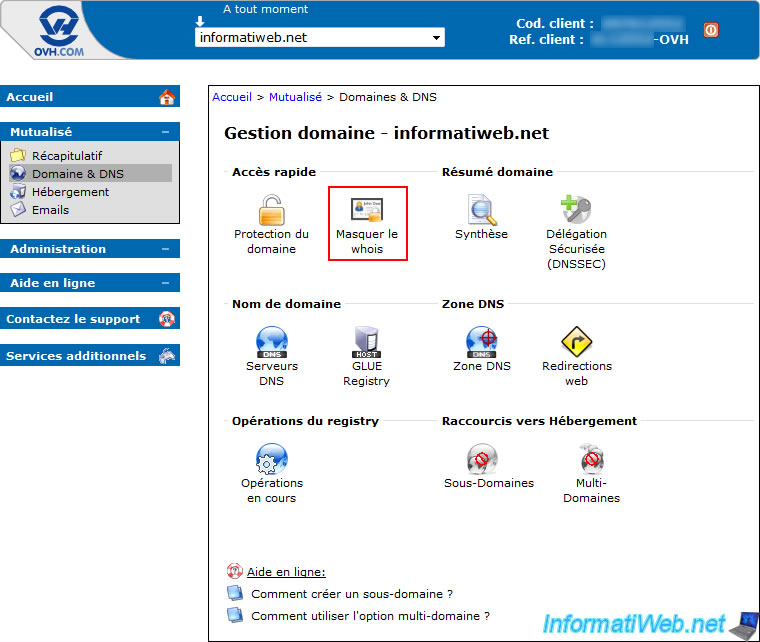Click icon beside Comment créer un sous-domaine
760x642 pixels.
tap(235, 593)
